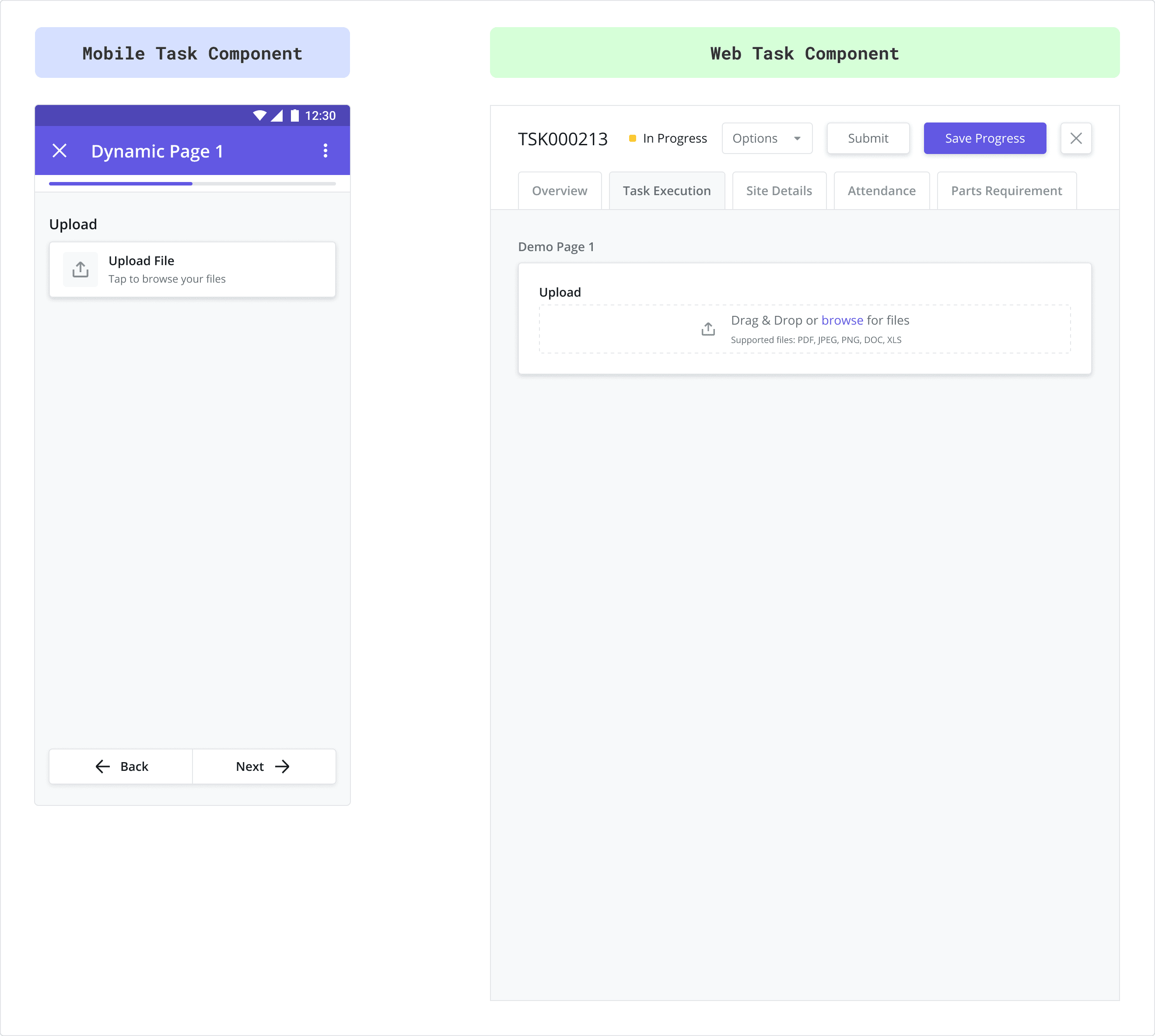Close the Dynamic Page 1 mobile screen
1155x1036 pixels.
[60, 151]
